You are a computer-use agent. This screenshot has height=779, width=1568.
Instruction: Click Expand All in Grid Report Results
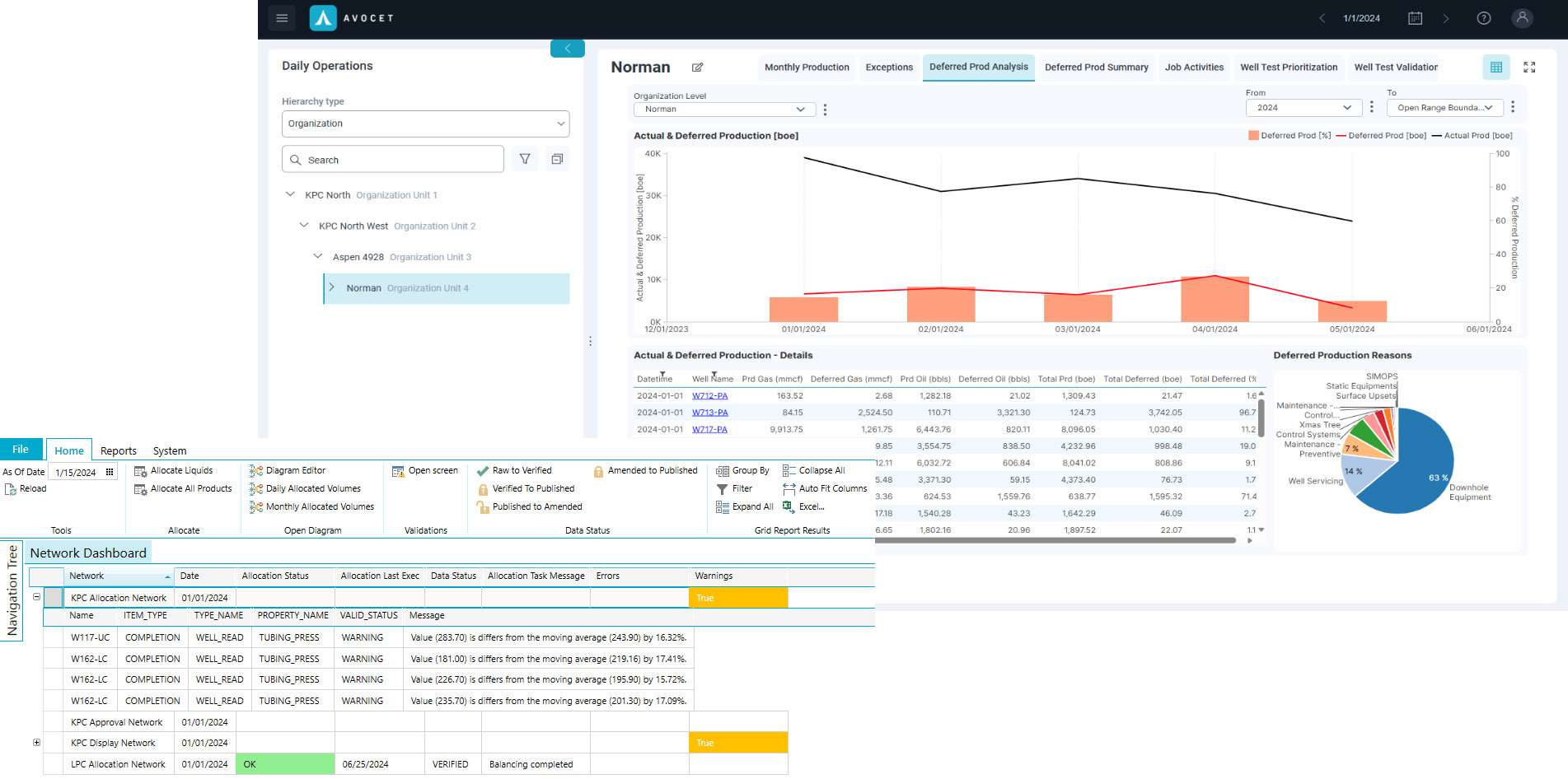745,506
